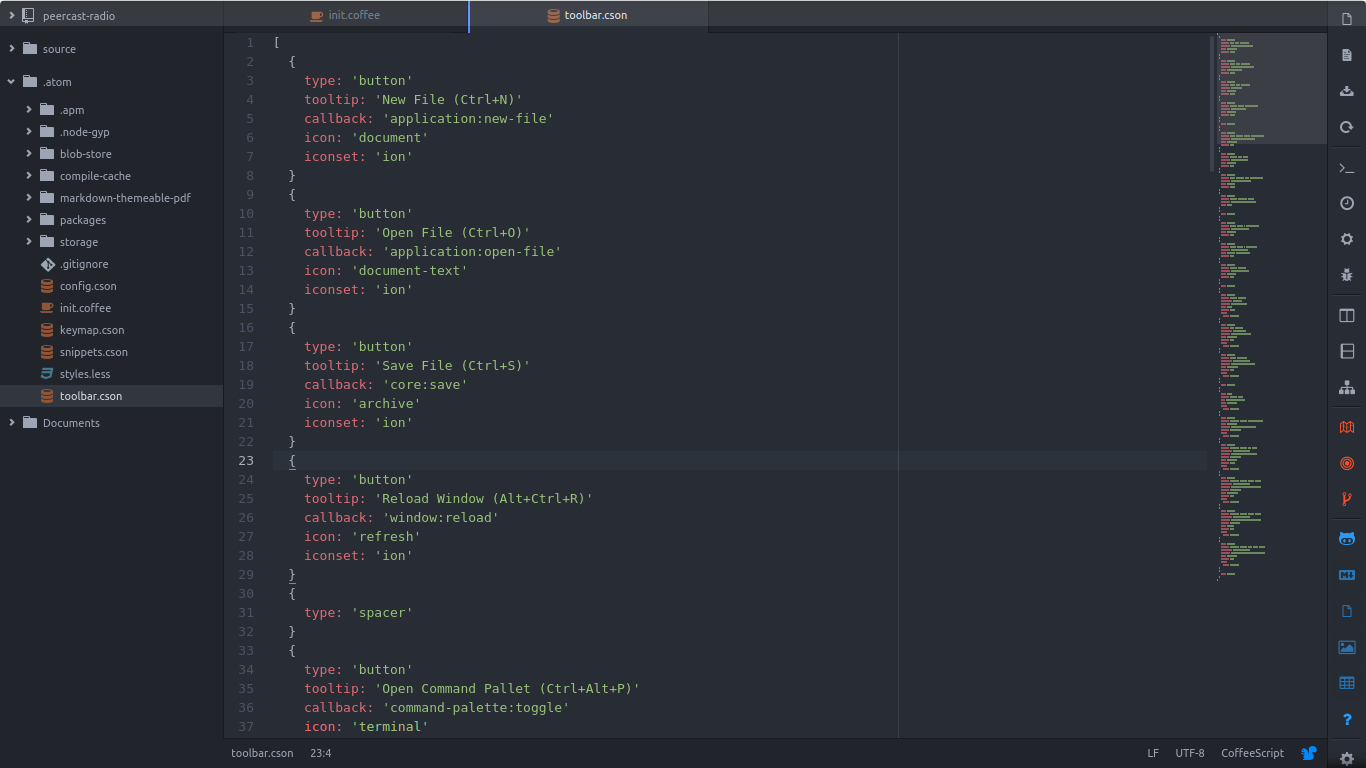The height and width of the screenshot is (768, 1366).
Task: Click line number 30 in the gutter
Action: click(x=245, y=593)
